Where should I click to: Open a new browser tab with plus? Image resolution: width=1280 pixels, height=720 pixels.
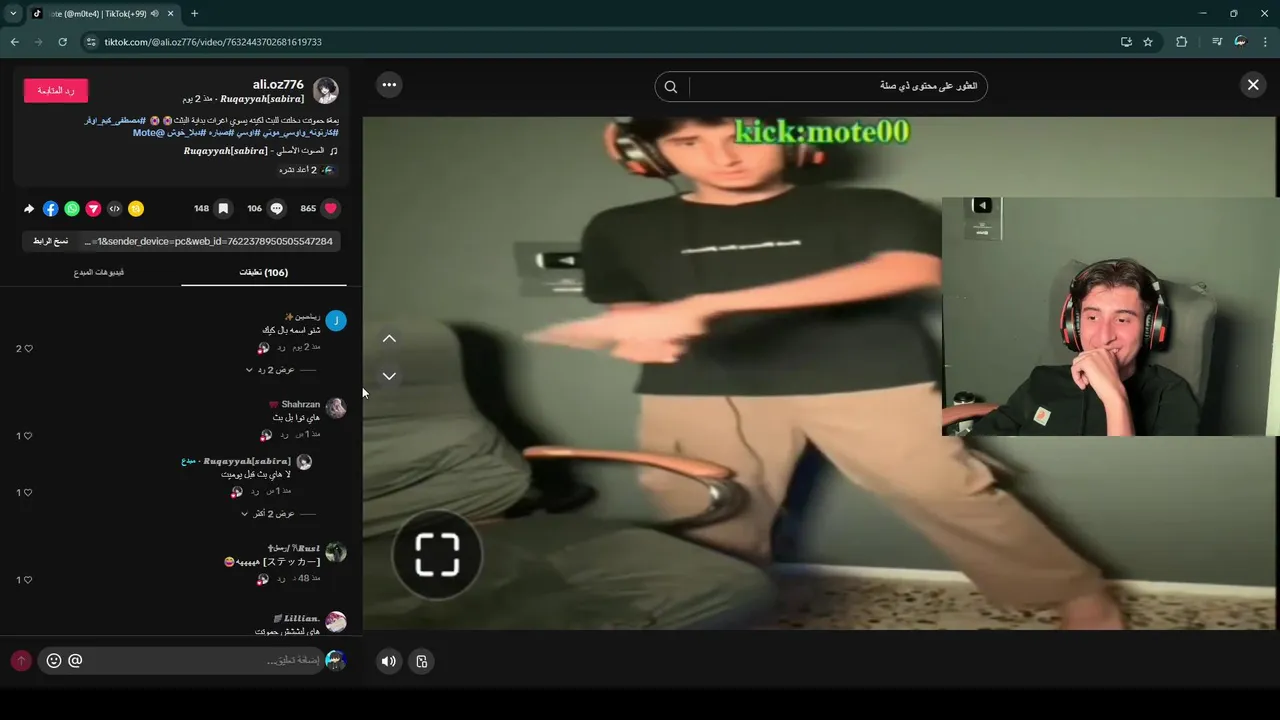pyautogui.click(x=194, y=14)
